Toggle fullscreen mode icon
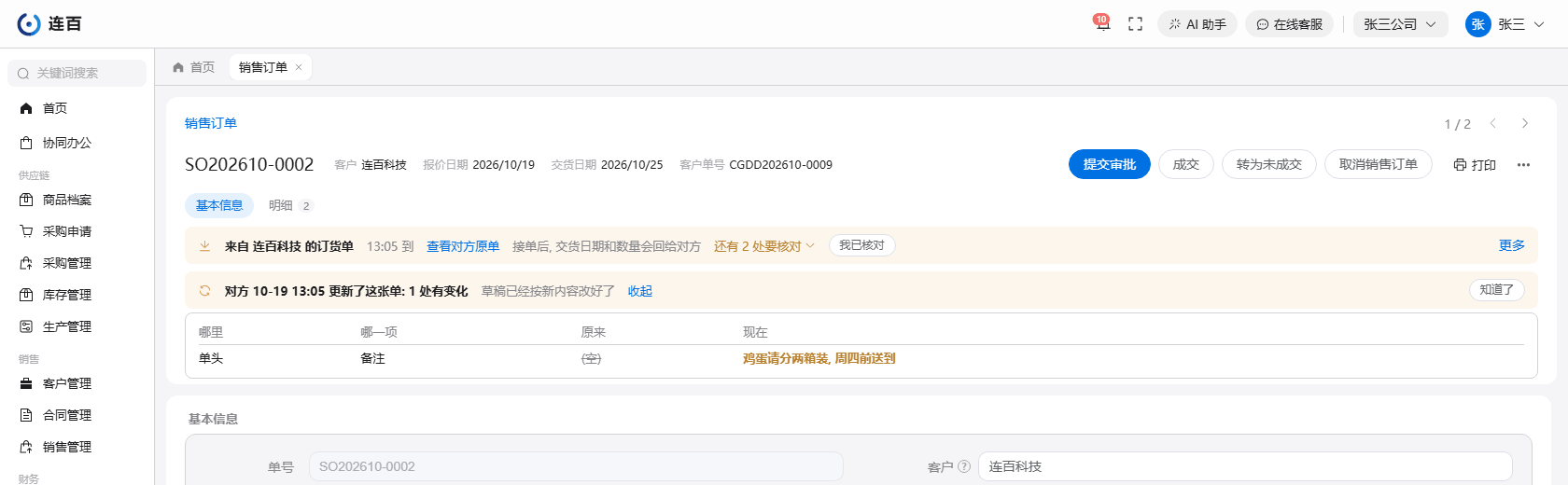Viewport: 1568px width, 485px height. (1135, 24)
